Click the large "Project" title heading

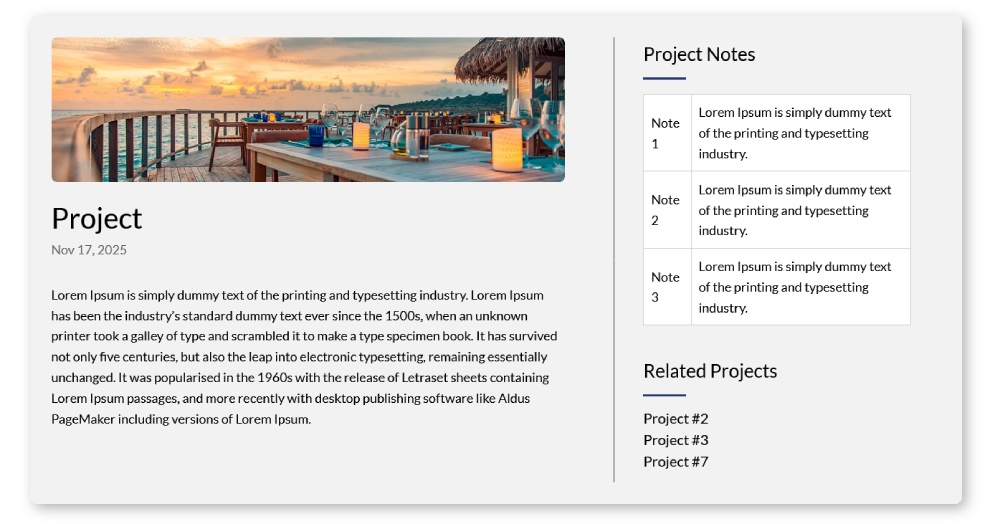tap(97, 218)
